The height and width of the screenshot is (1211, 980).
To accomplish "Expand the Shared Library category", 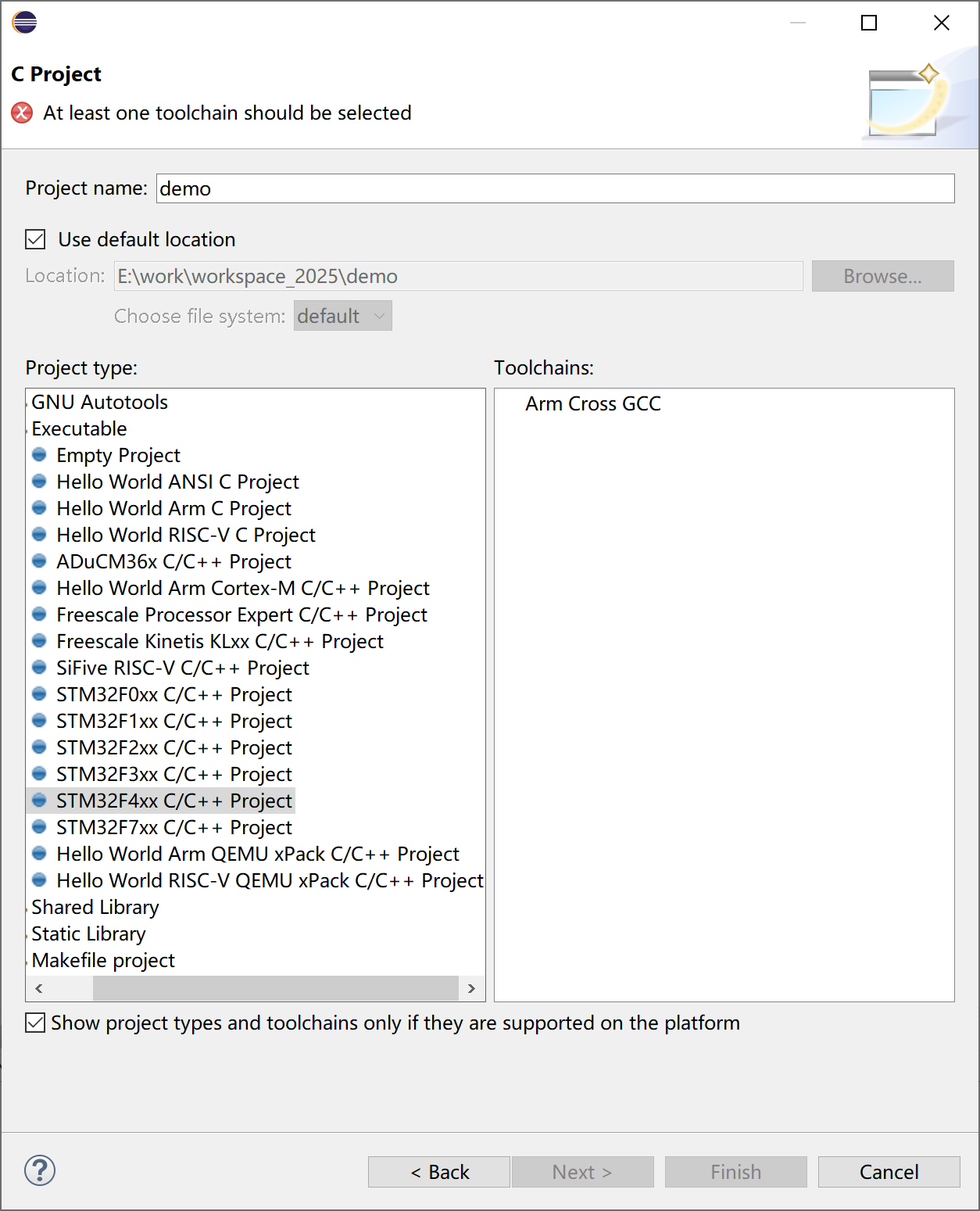I will coord(28,908).
